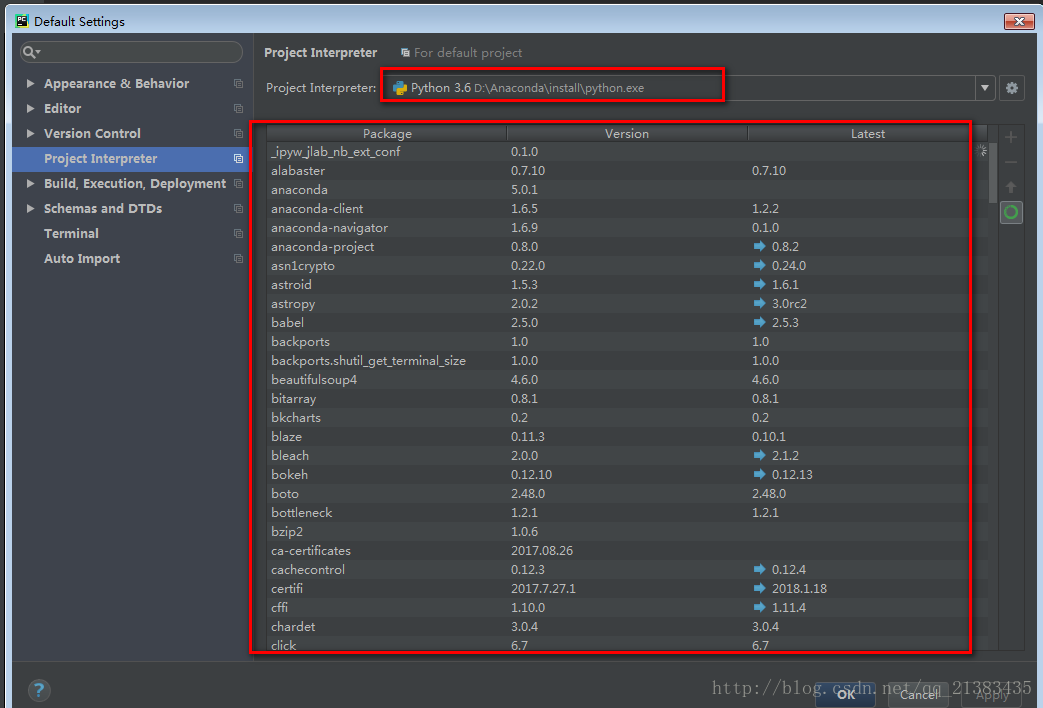The width and height of the screenshot is (1043, 708).
Task: Select the bkcharts package row
Action: [627, 417]
